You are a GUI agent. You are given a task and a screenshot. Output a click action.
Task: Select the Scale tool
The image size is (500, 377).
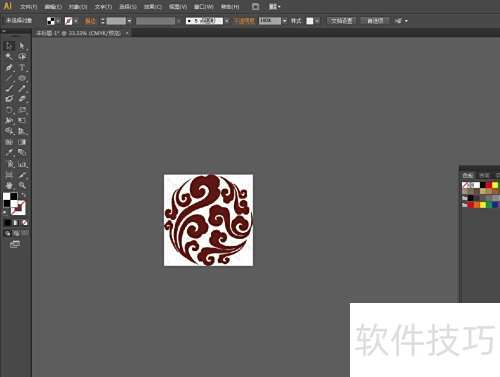[x=22, y=110]
